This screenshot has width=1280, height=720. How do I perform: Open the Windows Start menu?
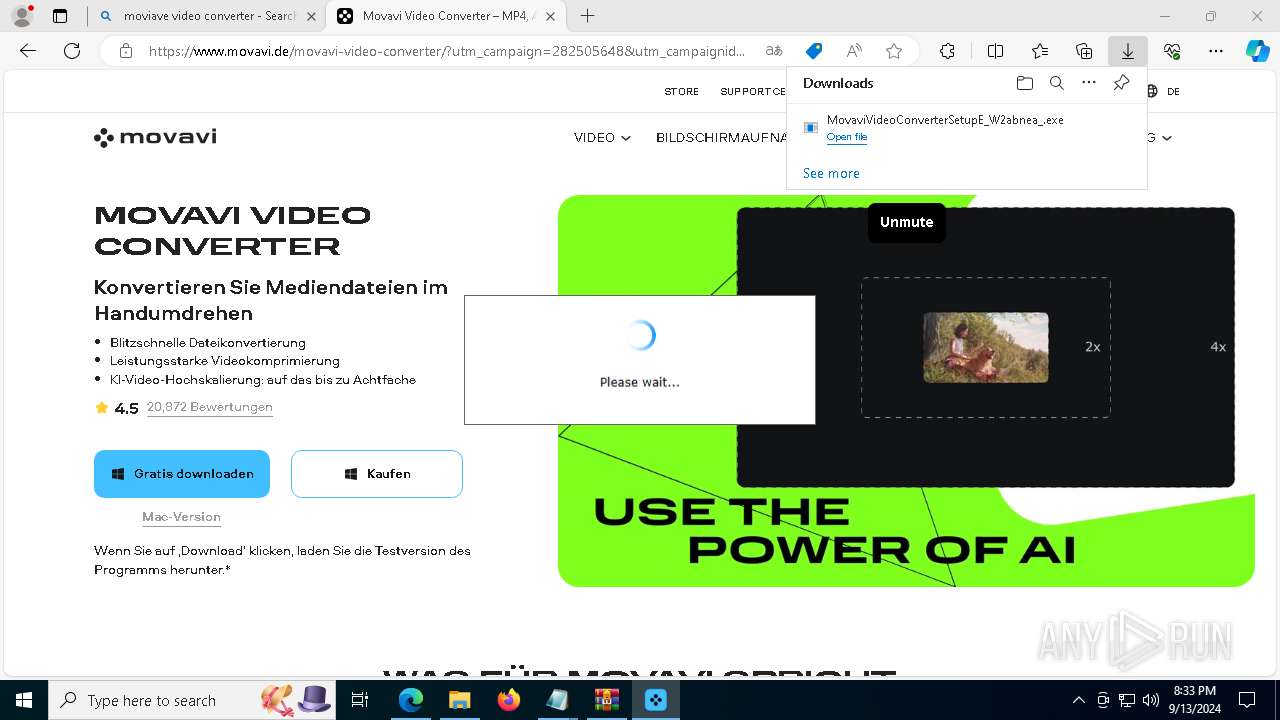[x=24, y=700]
